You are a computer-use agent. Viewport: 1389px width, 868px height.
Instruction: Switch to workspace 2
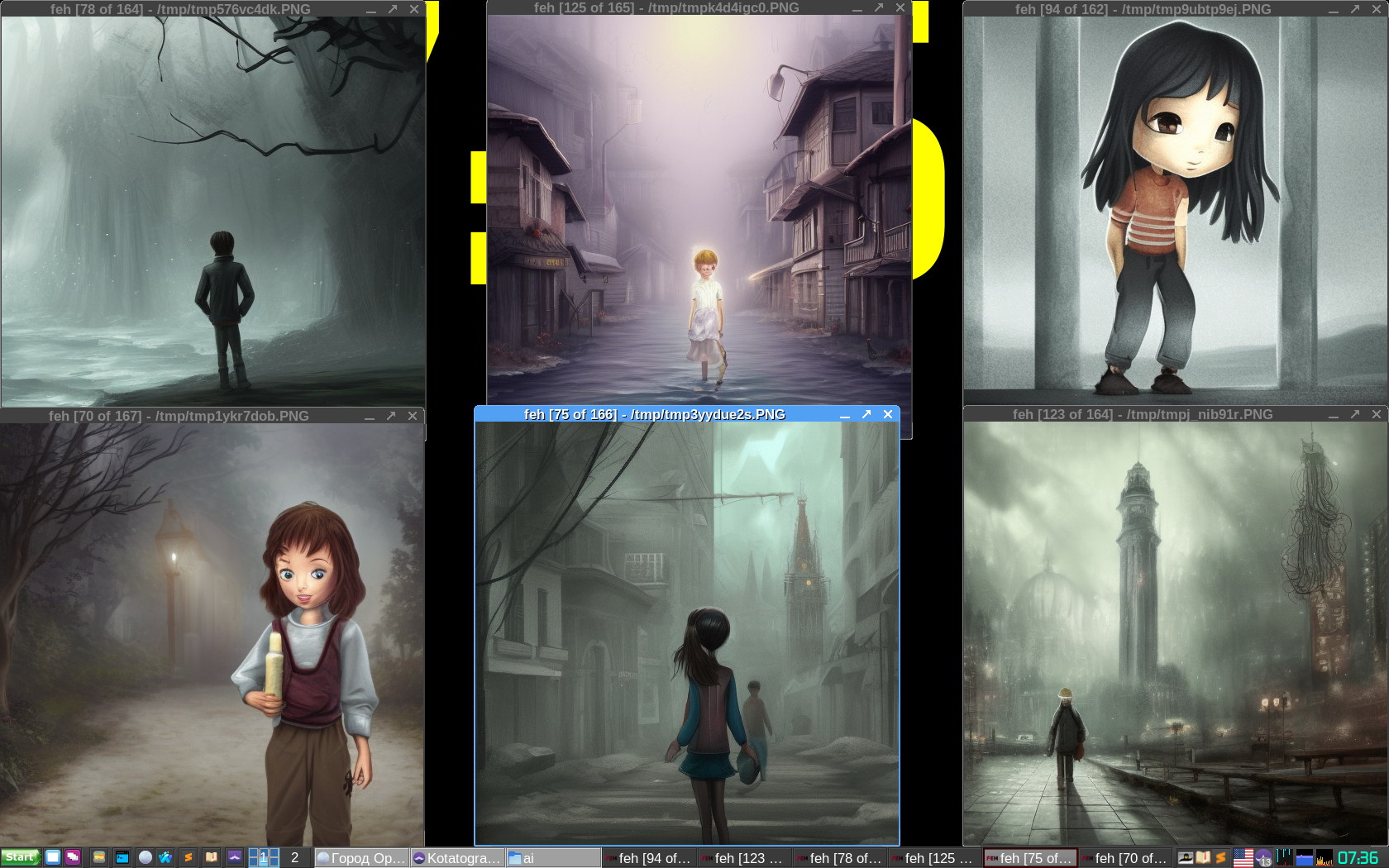[294, 858]
